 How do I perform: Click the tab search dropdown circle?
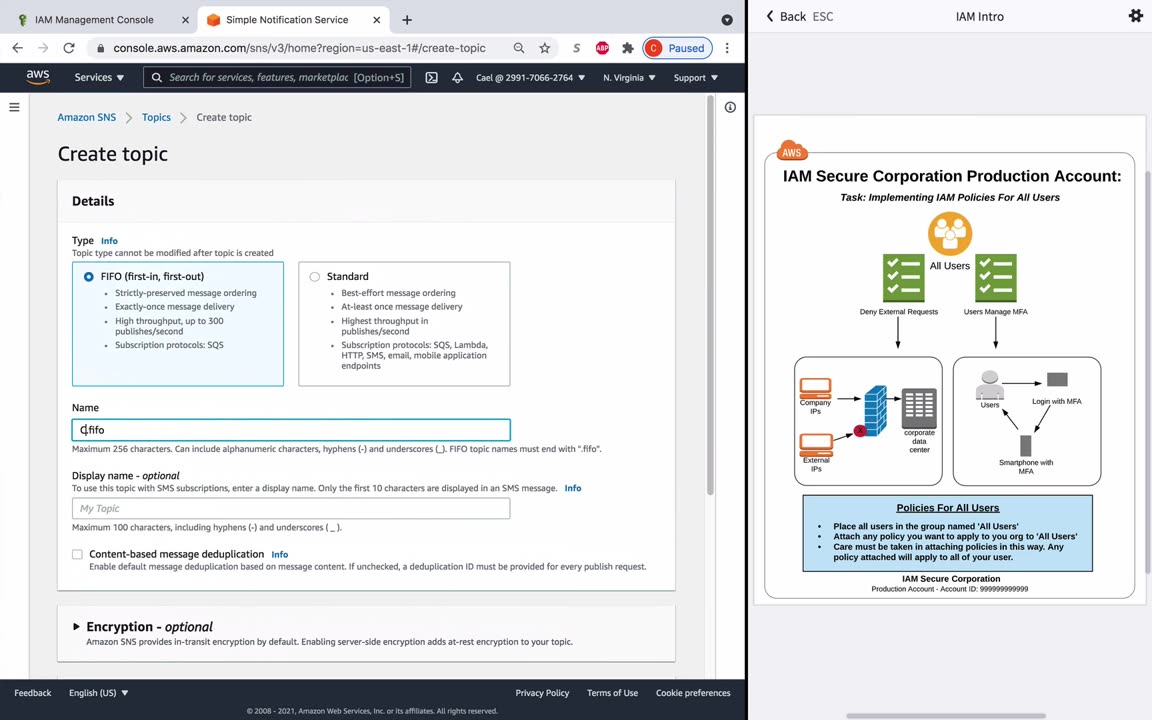tap(727, 20)
